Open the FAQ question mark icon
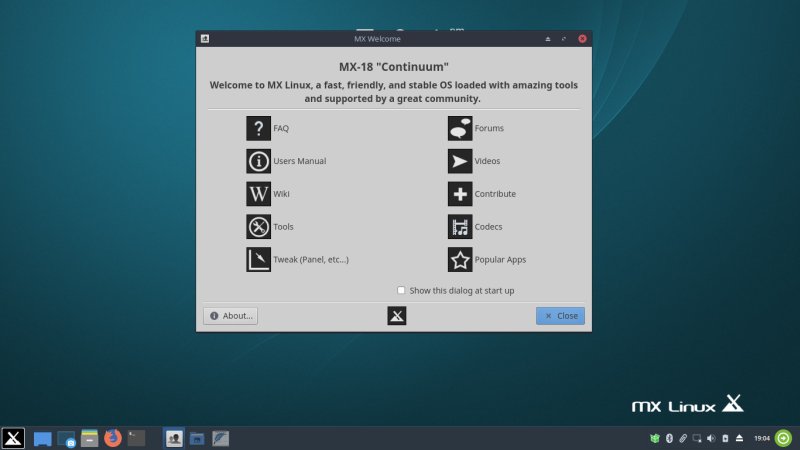Image resolution: width=800 pixels, height=450 pixels. 258,128
